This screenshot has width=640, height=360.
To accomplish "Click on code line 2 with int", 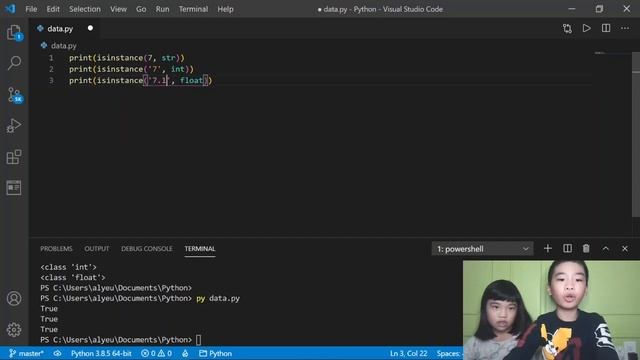I will tap(131, 69).
